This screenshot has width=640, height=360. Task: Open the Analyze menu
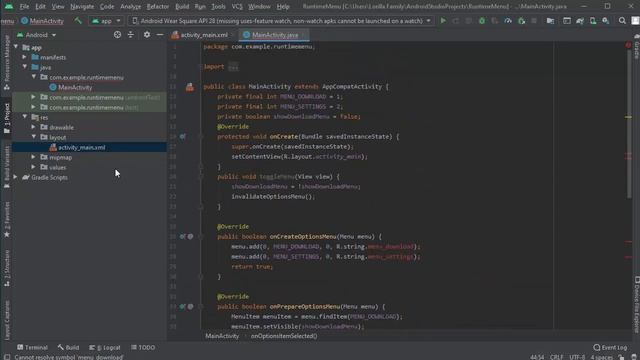pos(131,7)
